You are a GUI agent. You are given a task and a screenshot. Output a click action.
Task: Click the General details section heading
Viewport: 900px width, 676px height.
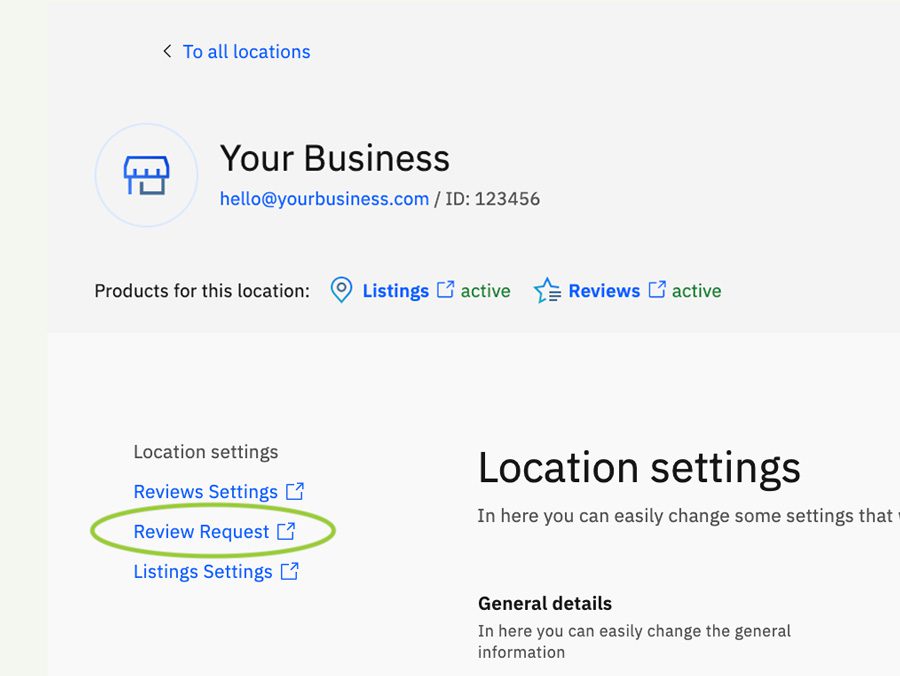pos(545,604)
